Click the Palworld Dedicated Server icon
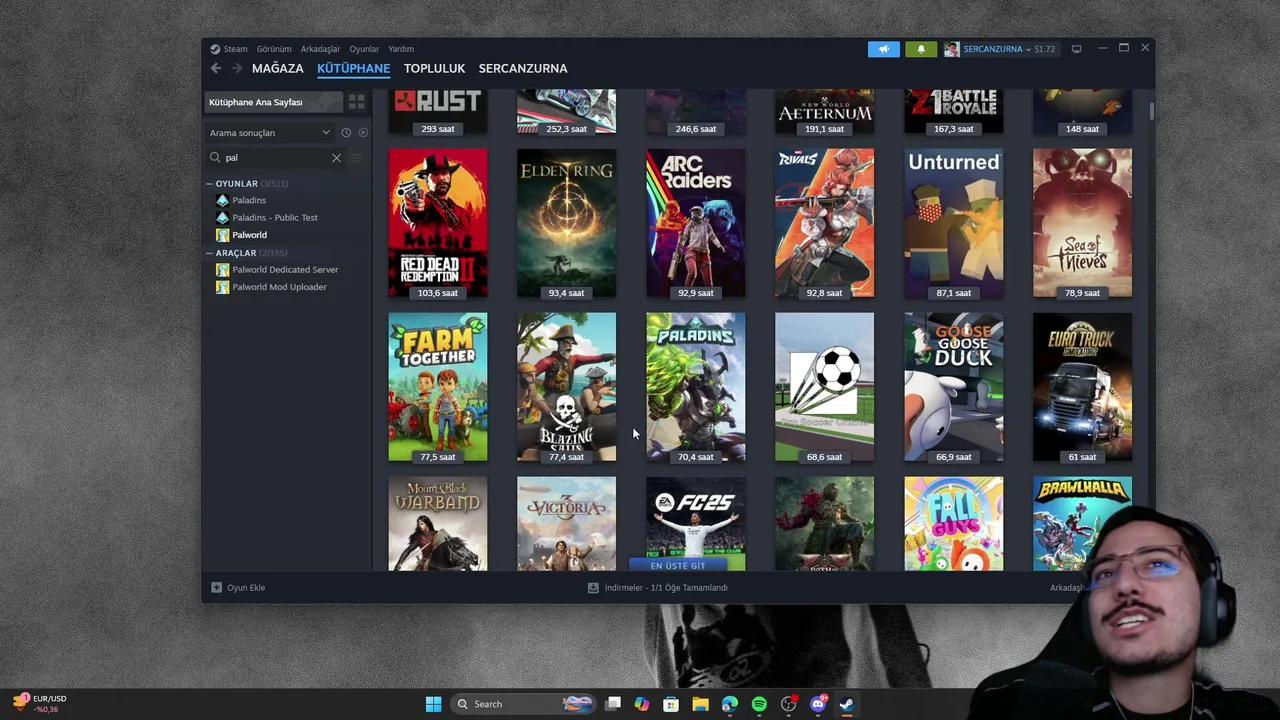Screen dimensions: 1280x720 (222, 270)
